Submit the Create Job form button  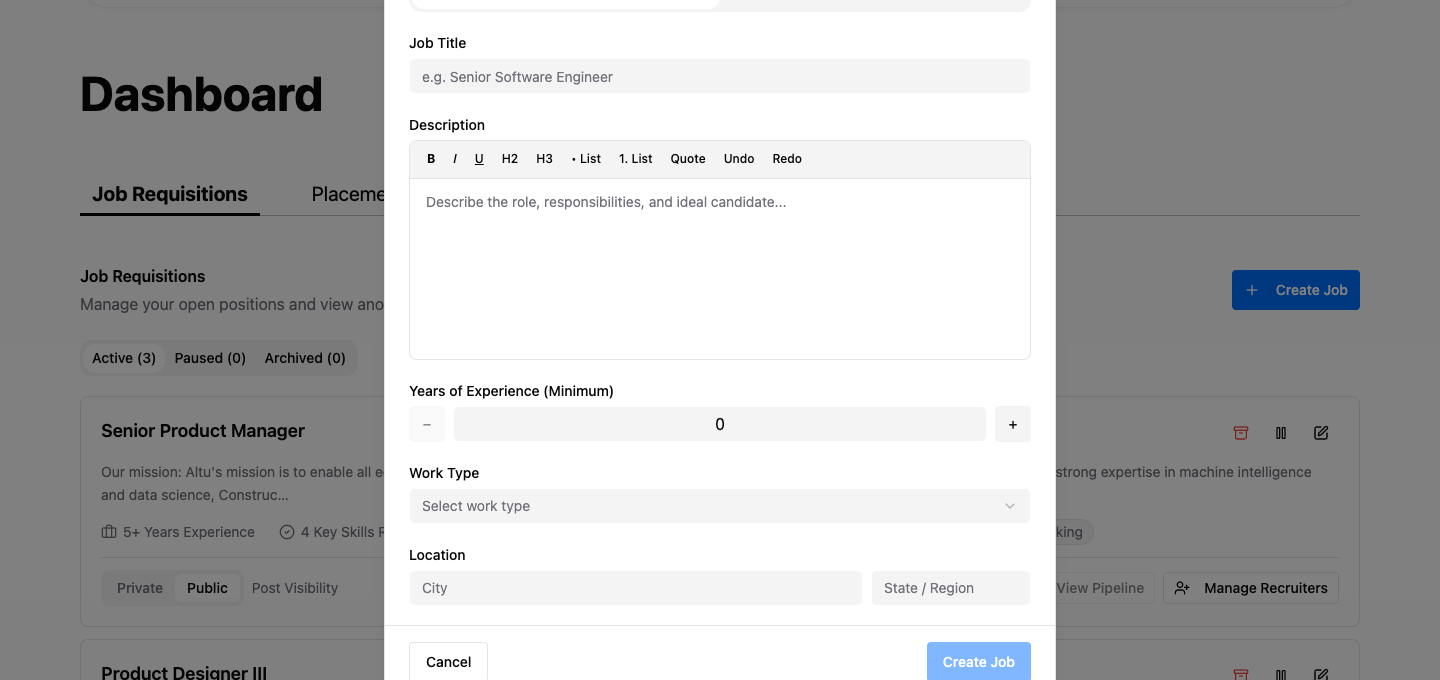[x=979, y=662]
